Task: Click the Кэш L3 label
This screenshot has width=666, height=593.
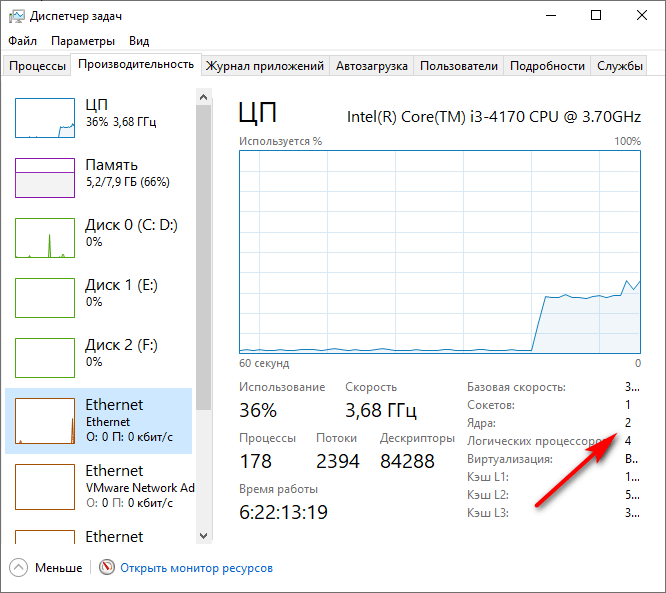Action: (488, 513)
